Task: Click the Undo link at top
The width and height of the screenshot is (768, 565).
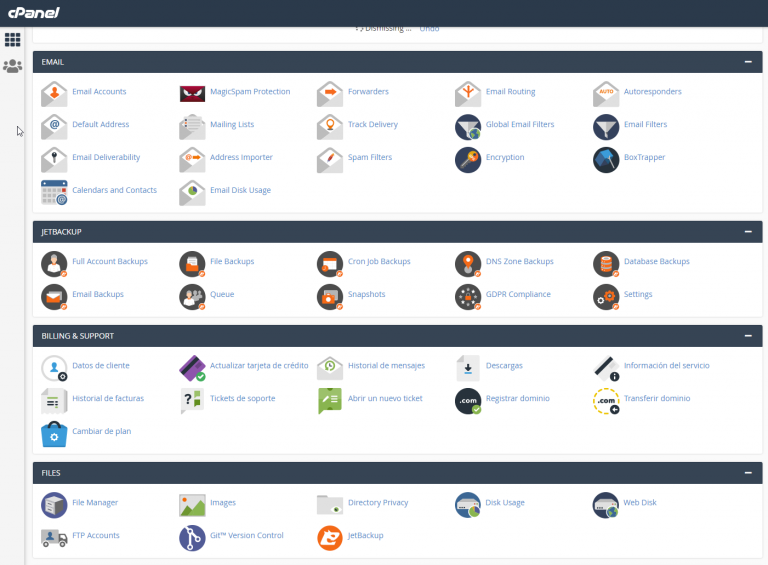Action: tap(429, 29)
